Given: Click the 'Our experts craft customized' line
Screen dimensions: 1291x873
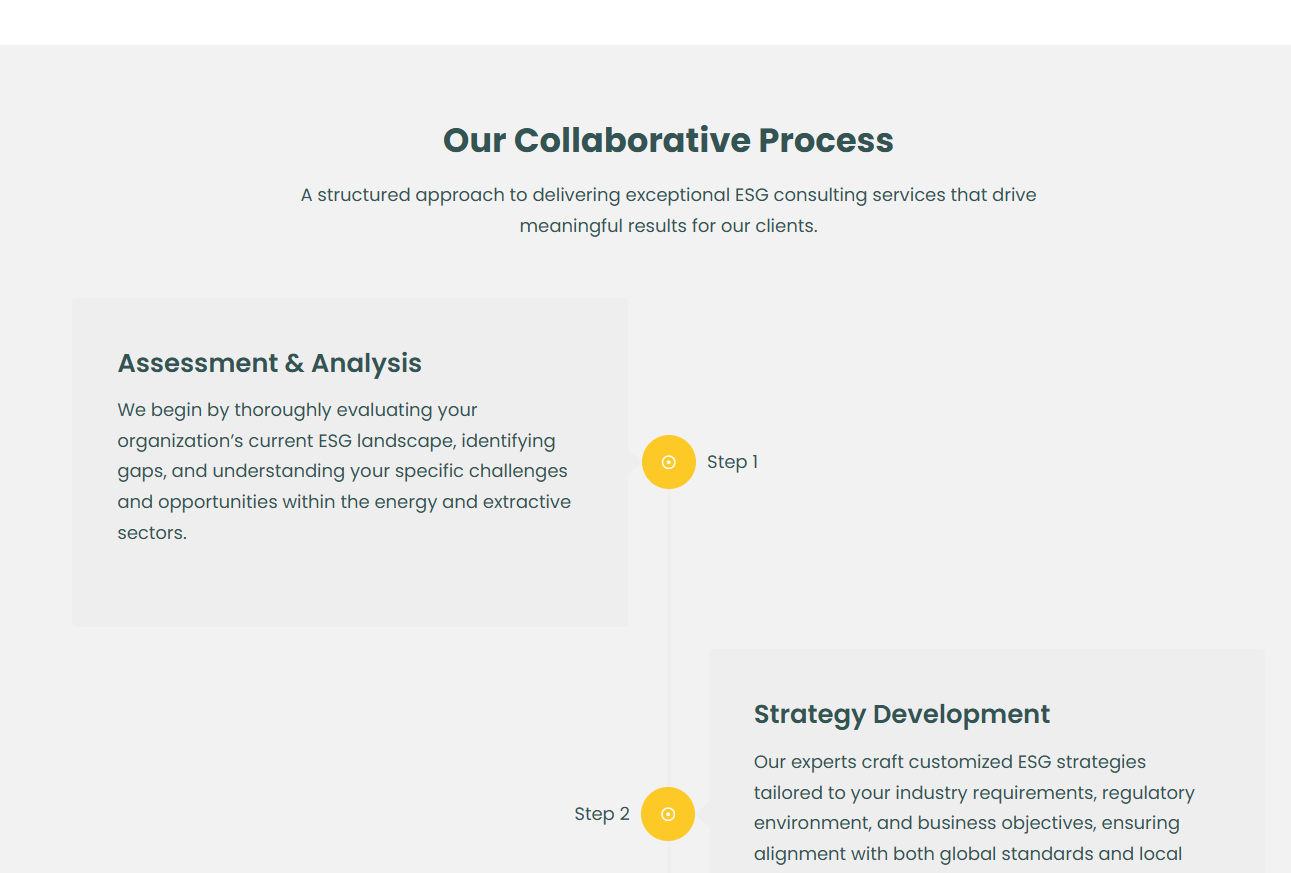Looking at the screenshot, I should click(x=950, y=762).
